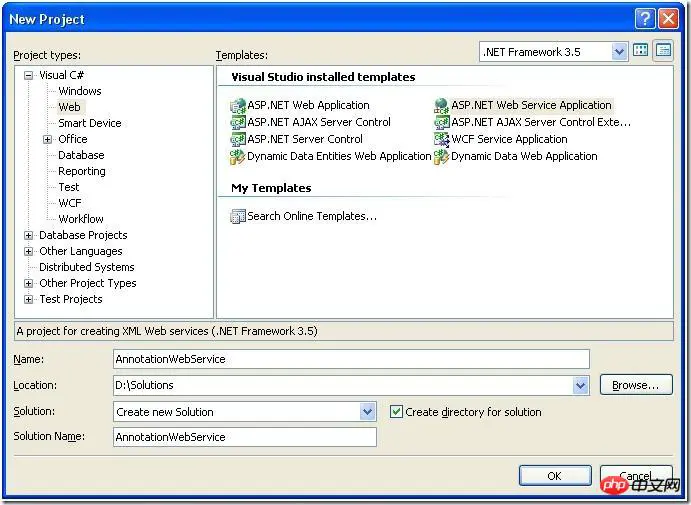Click the Search Online Templates icon
Screen dimensions: 691x505
[238, 216]
